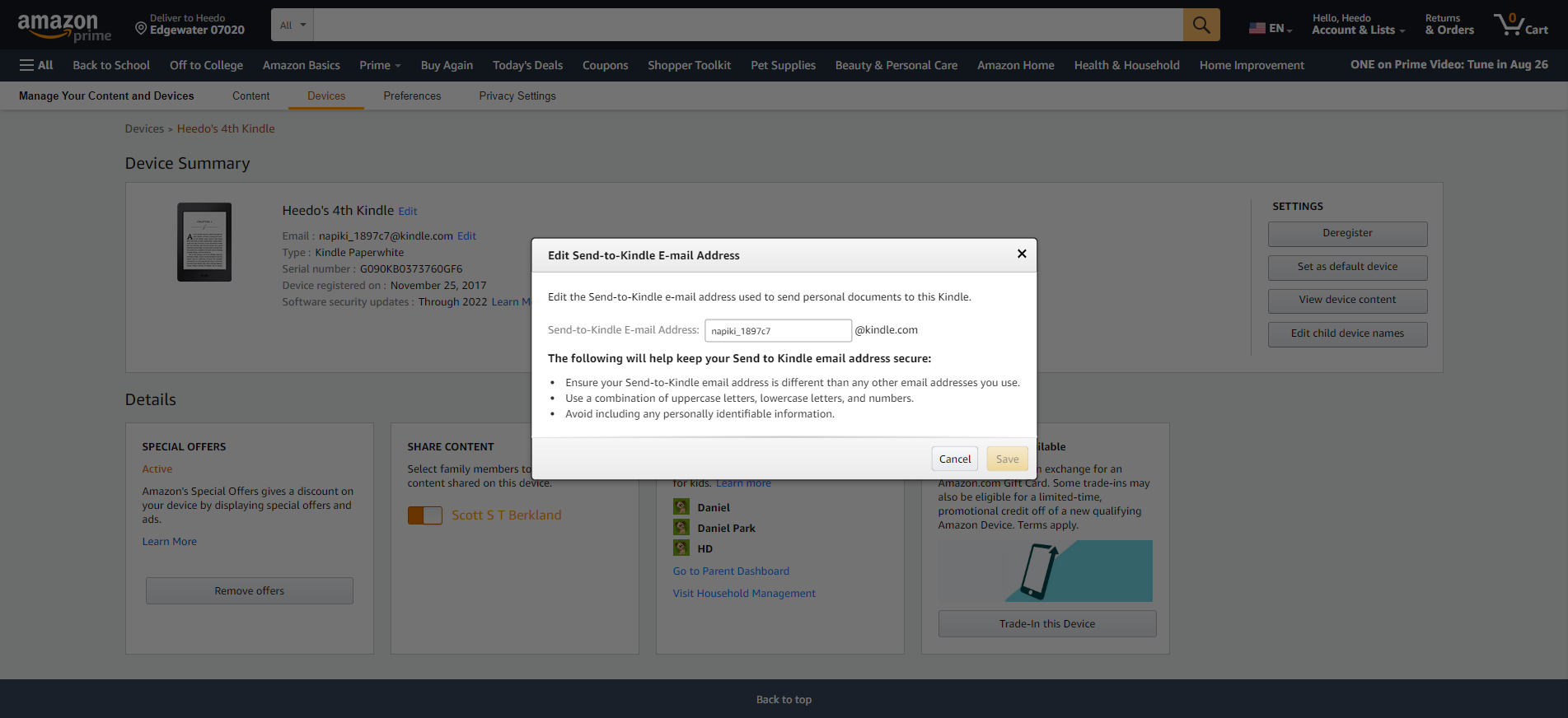Click Manage Your Content and Devices
The width and height of the screenshot is (1568, 718).
106,96
